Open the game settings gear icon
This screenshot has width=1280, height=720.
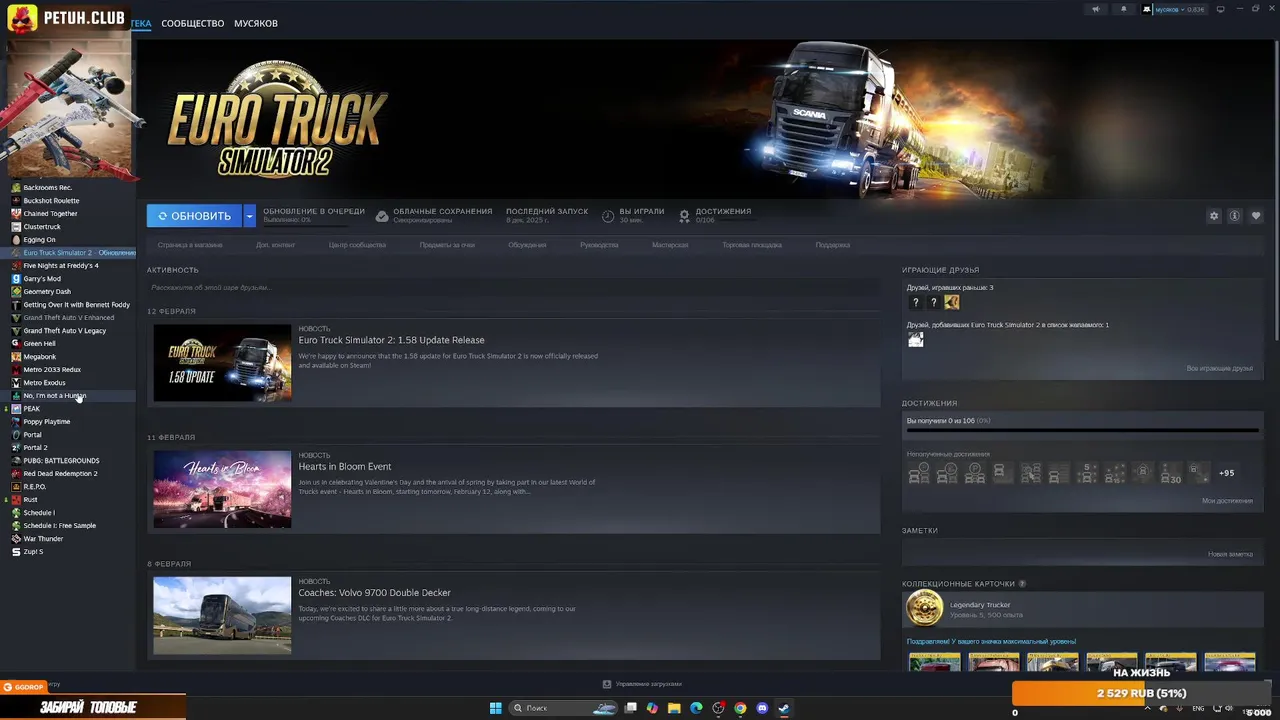(1214, 216)
